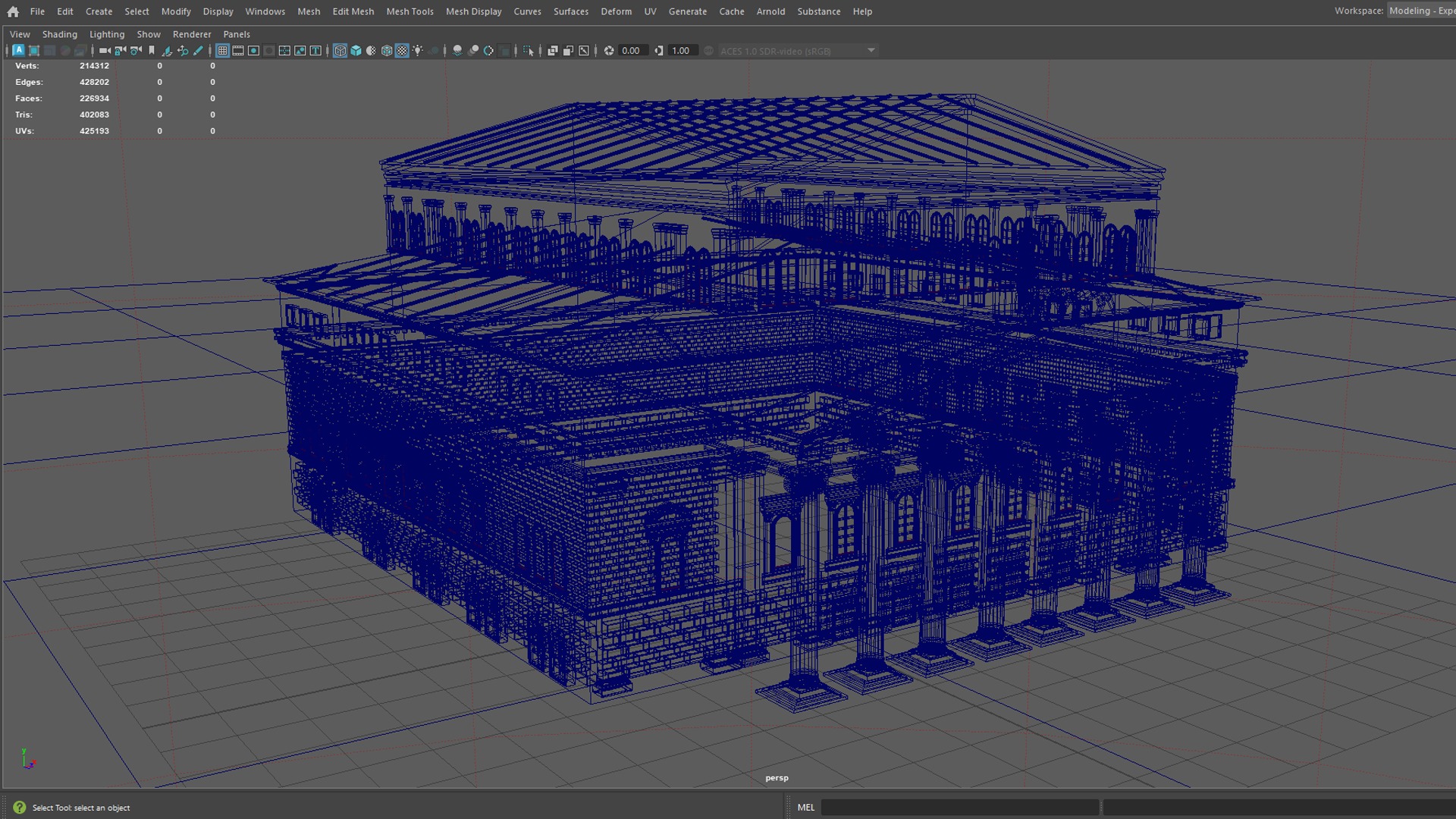Open the panel Lighting menu
This screenshot has height=819, width=1456.
click(107, 34)
